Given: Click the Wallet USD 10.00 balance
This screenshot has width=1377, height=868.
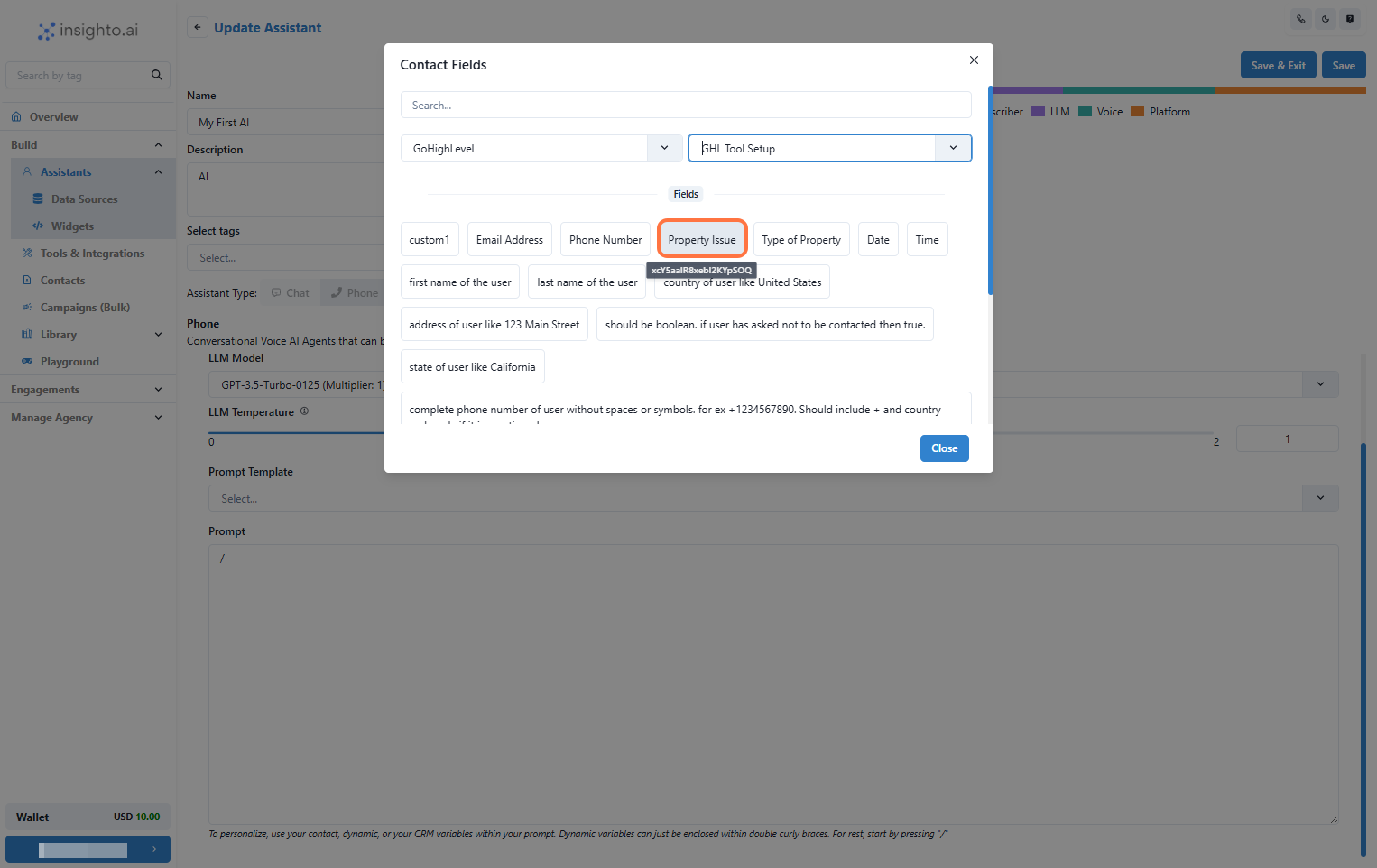Looking at the screenshot, I should pos(88,817).
